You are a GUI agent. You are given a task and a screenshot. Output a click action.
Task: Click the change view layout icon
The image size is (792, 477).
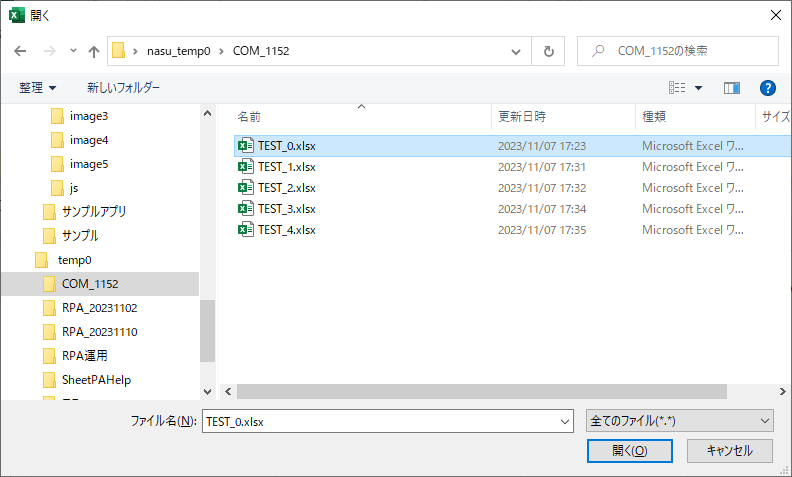click(x=677, y=88)
